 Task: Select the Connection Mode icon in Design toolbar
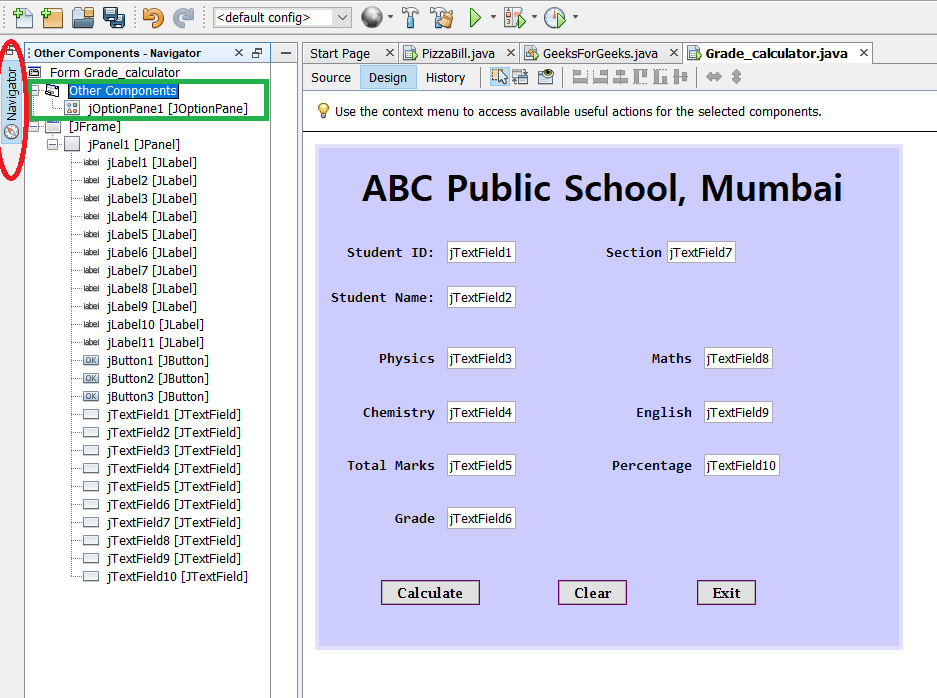523,77
